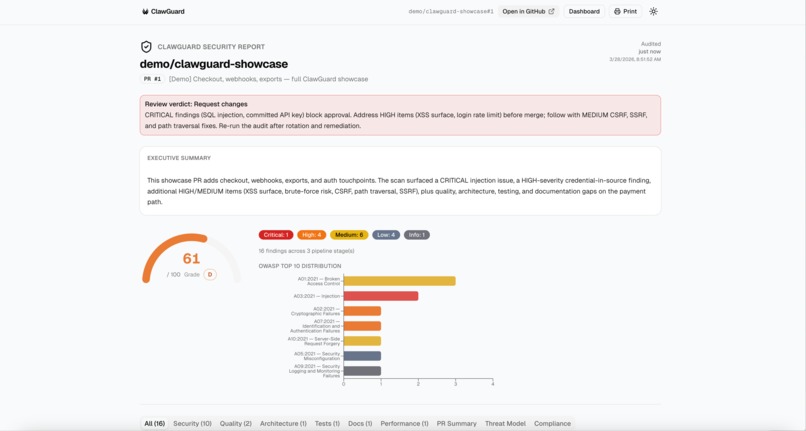Click the CLAWGUARD SECURITY REPORT label
The image size is (806, 431).
211,47
